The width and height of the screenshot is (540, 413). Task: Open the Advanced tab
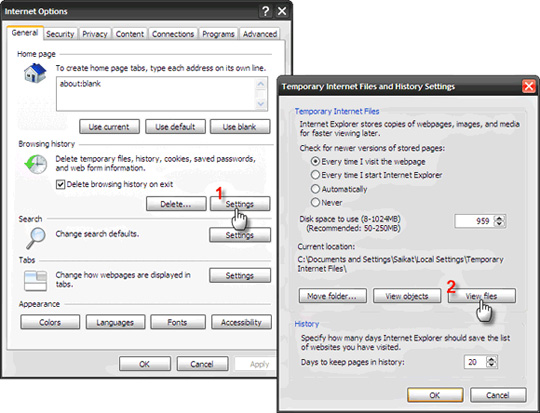coord(260,34)
